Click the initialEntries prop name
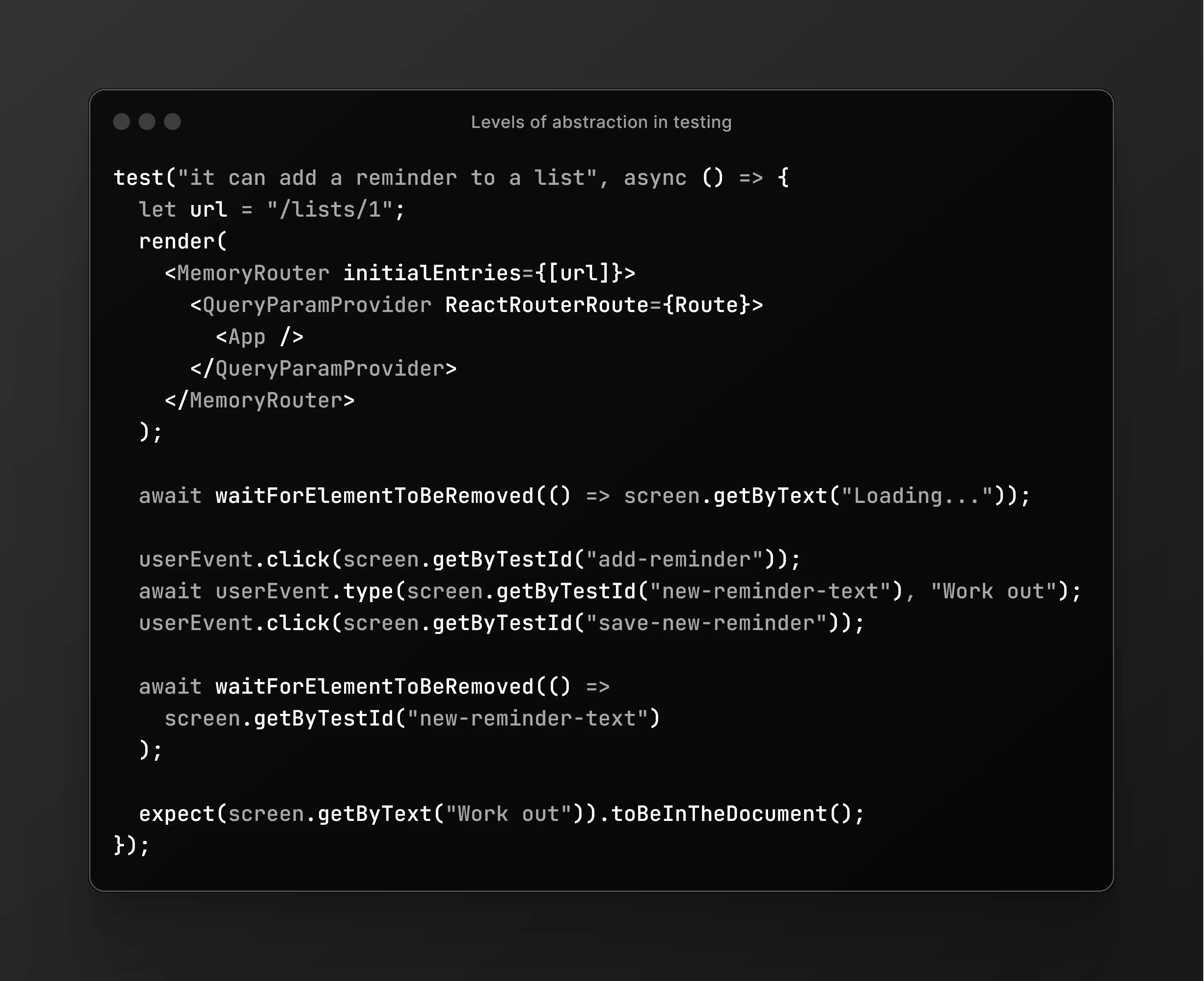Viewport: 1204px width, 981px height. coord(432,274)
